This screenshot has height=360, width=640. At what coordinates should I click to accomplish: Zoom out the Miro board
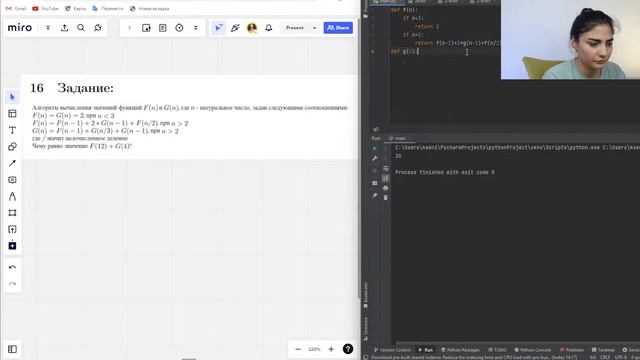click(298, 349)
